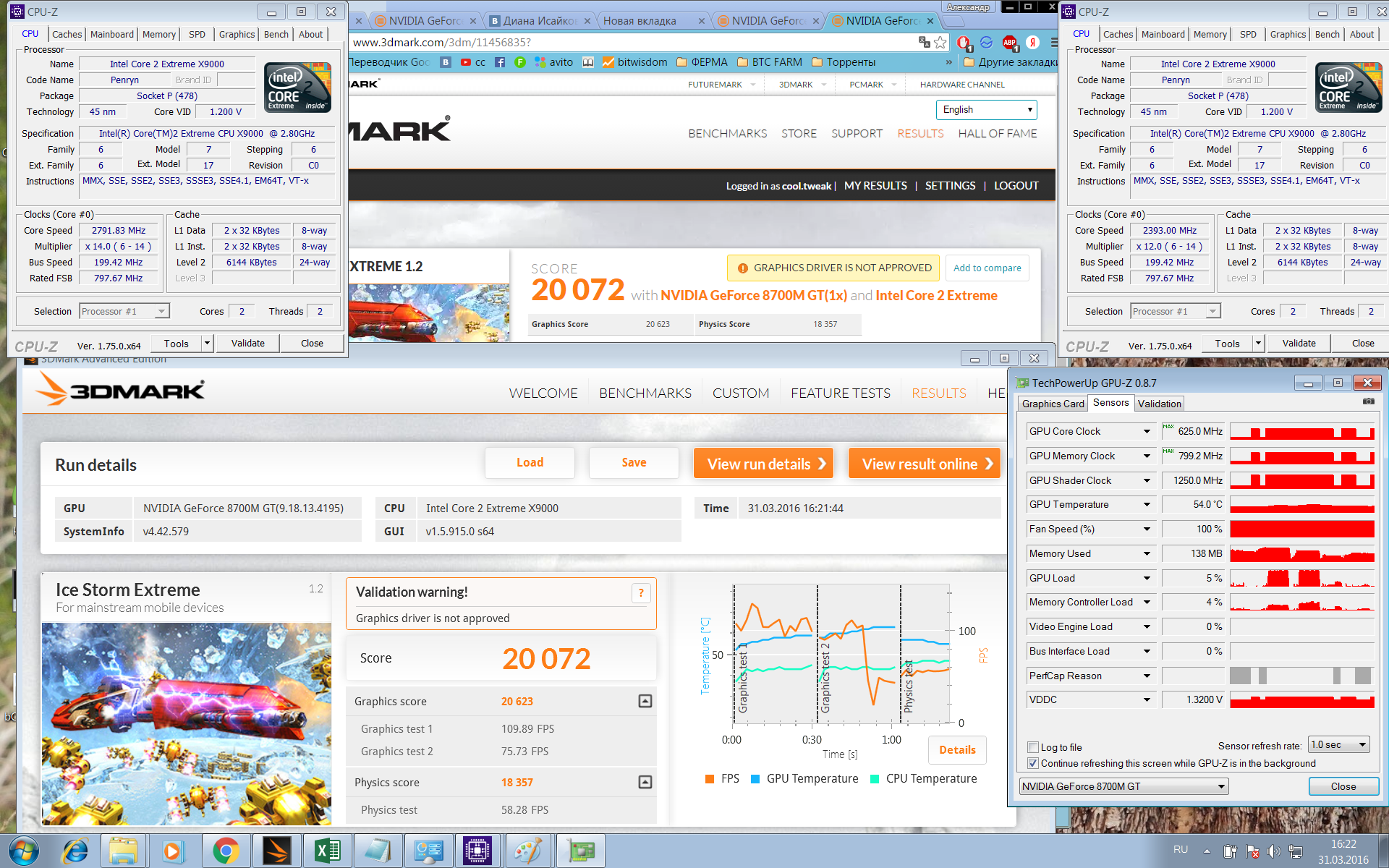Screen dimensions: 1389x868
Task: Open the PerfCap Reason sensor dropdown
Action: [1147, 676]
